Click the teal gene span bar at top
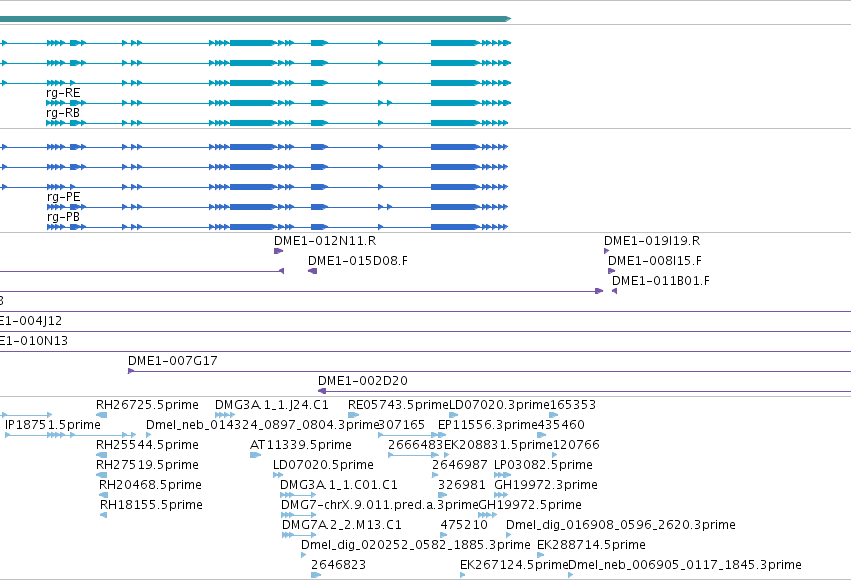851x580 pixels. point(255,19)
